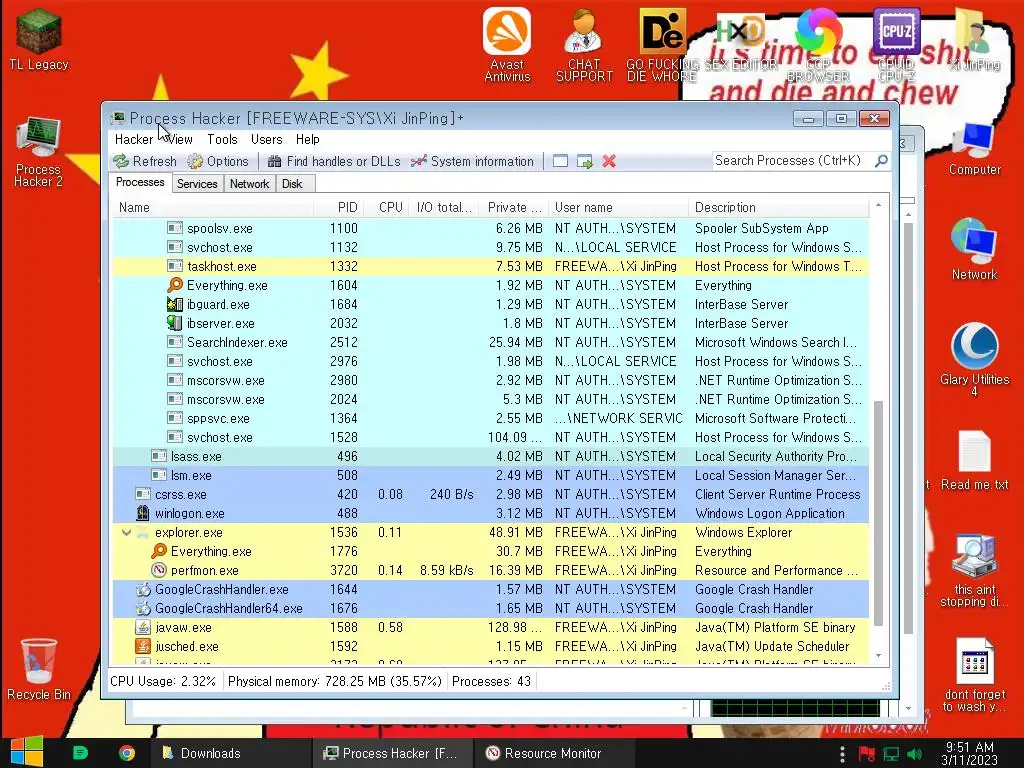Click the red X kill window icon
This screenshot has height=768, width=1024.
pos(609,161)
